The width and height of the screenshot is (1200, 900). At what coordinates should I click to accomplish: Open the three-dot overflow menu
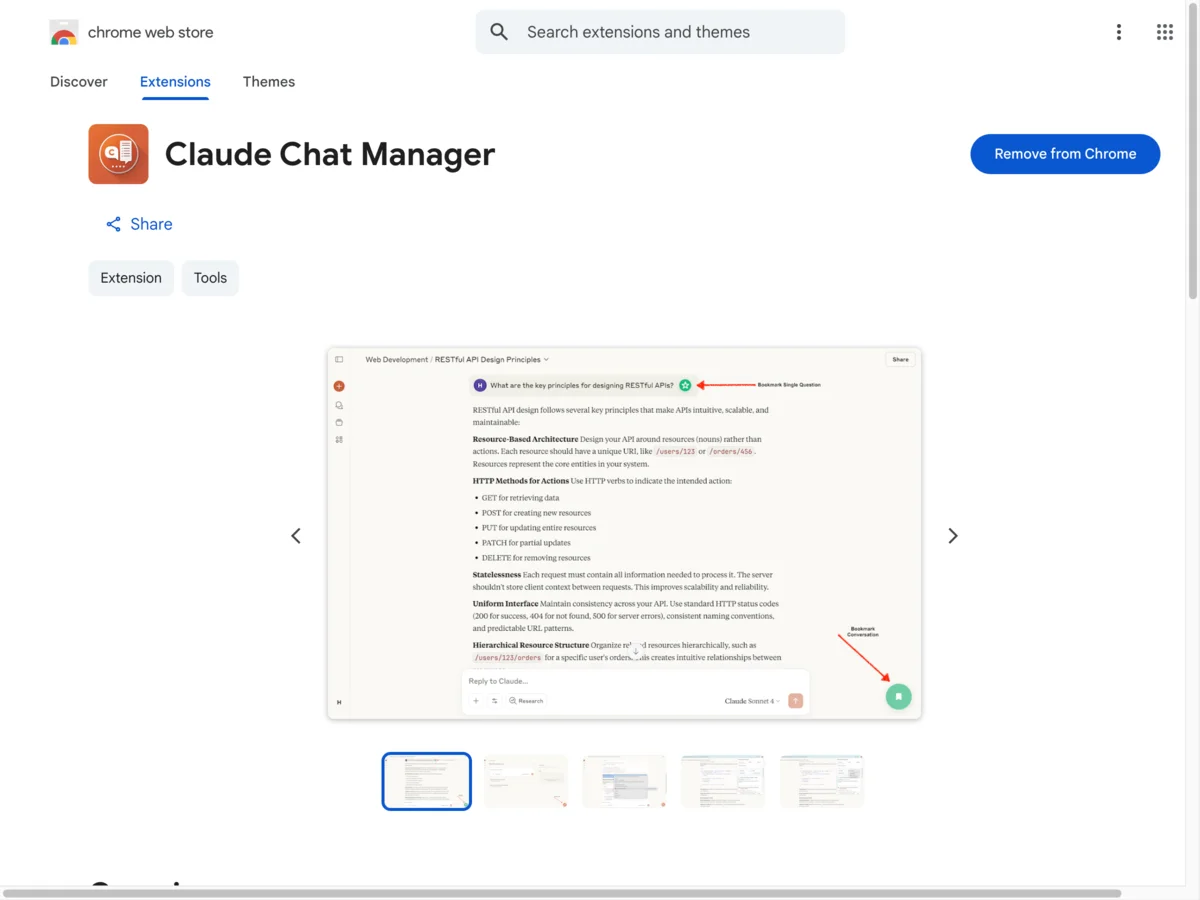pos(1118,31)
